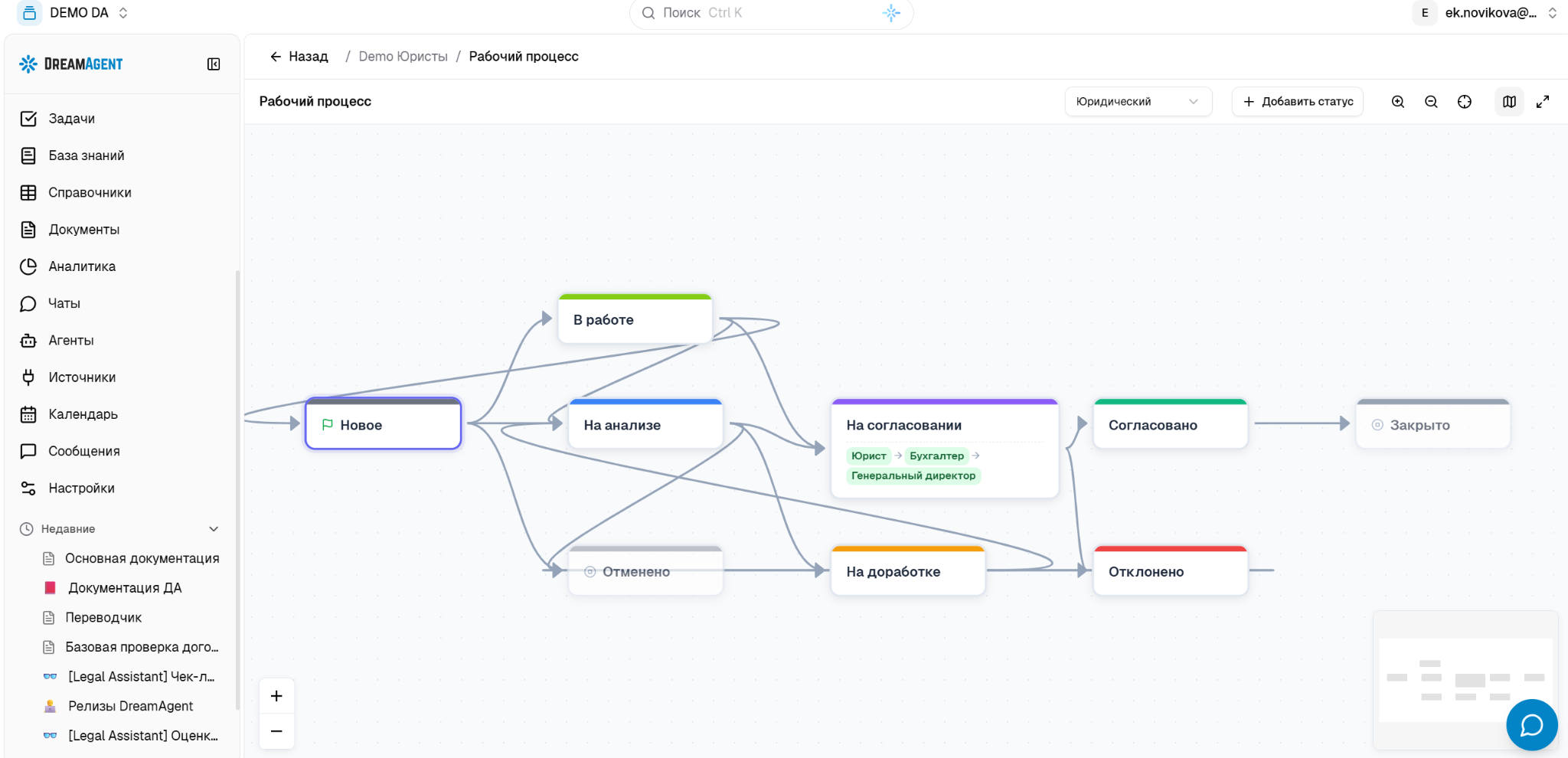Click the fullscreen expand icon

click(1543, 102)
